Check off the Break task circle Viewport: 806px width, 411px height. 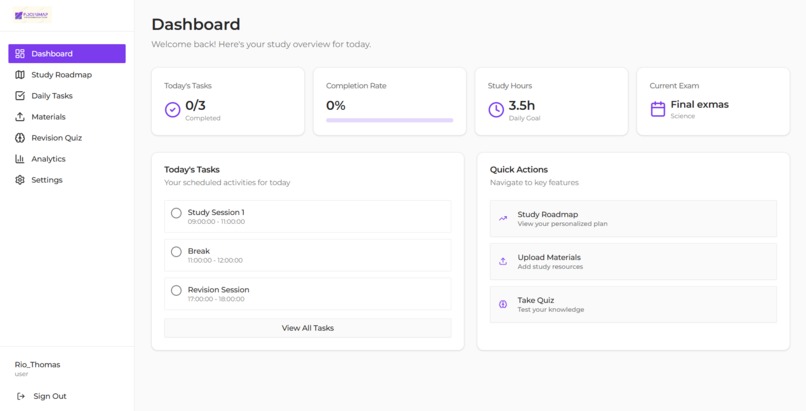click(x=176, y=252)
